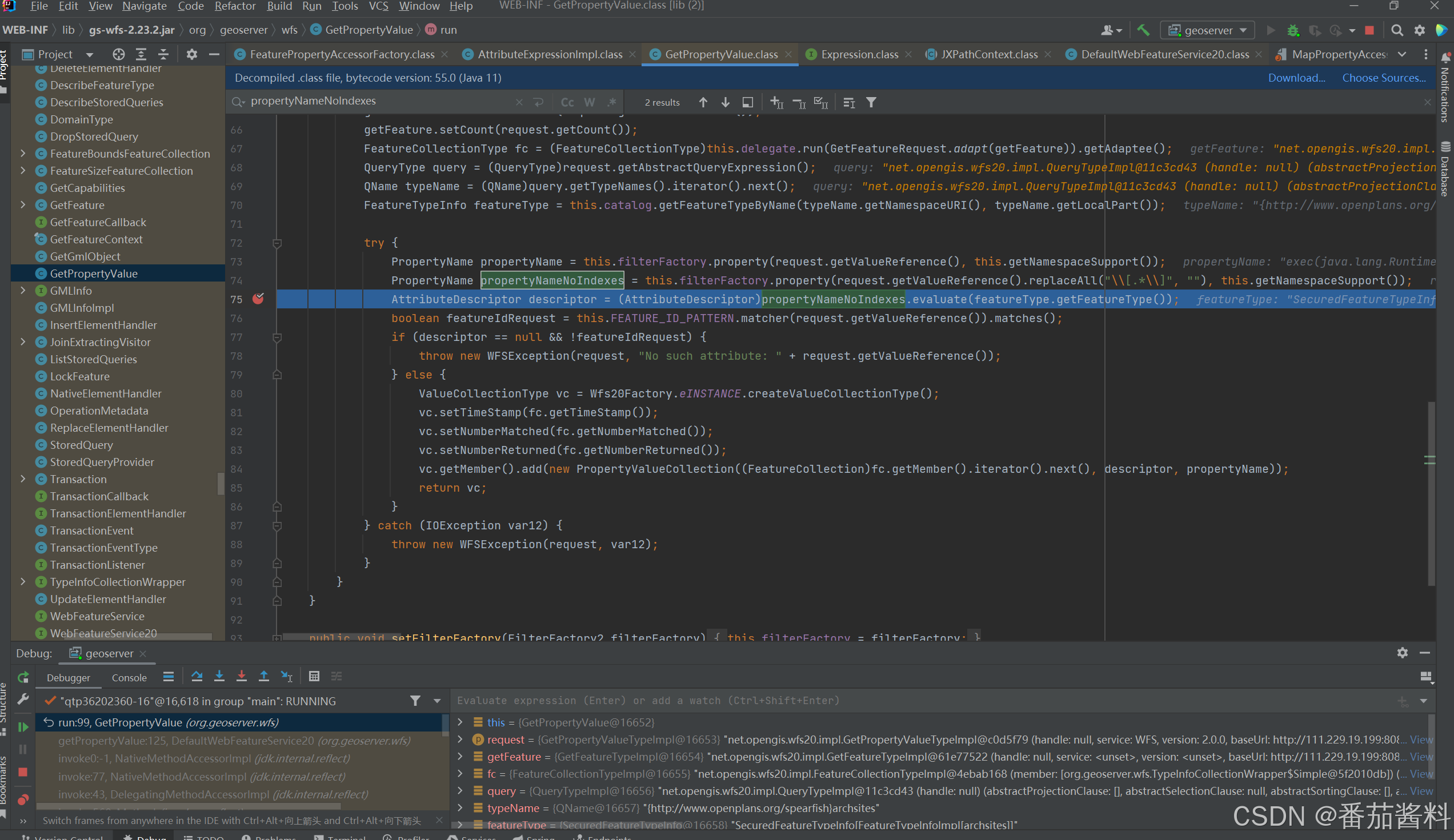Click filter search results funnel icon

pyautogui.click(x=871, y=102)
